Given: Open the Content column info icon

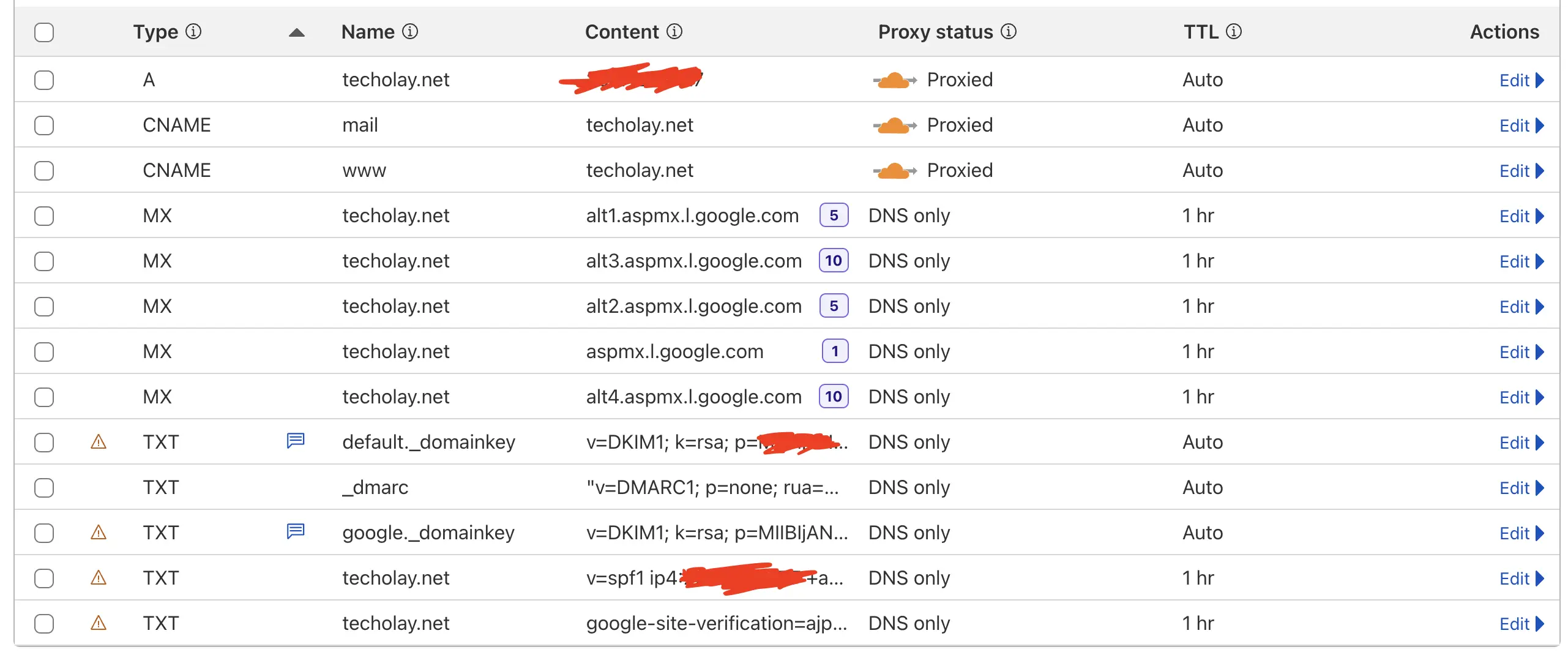Looking at the screenshot, I should tap(674, 31).
